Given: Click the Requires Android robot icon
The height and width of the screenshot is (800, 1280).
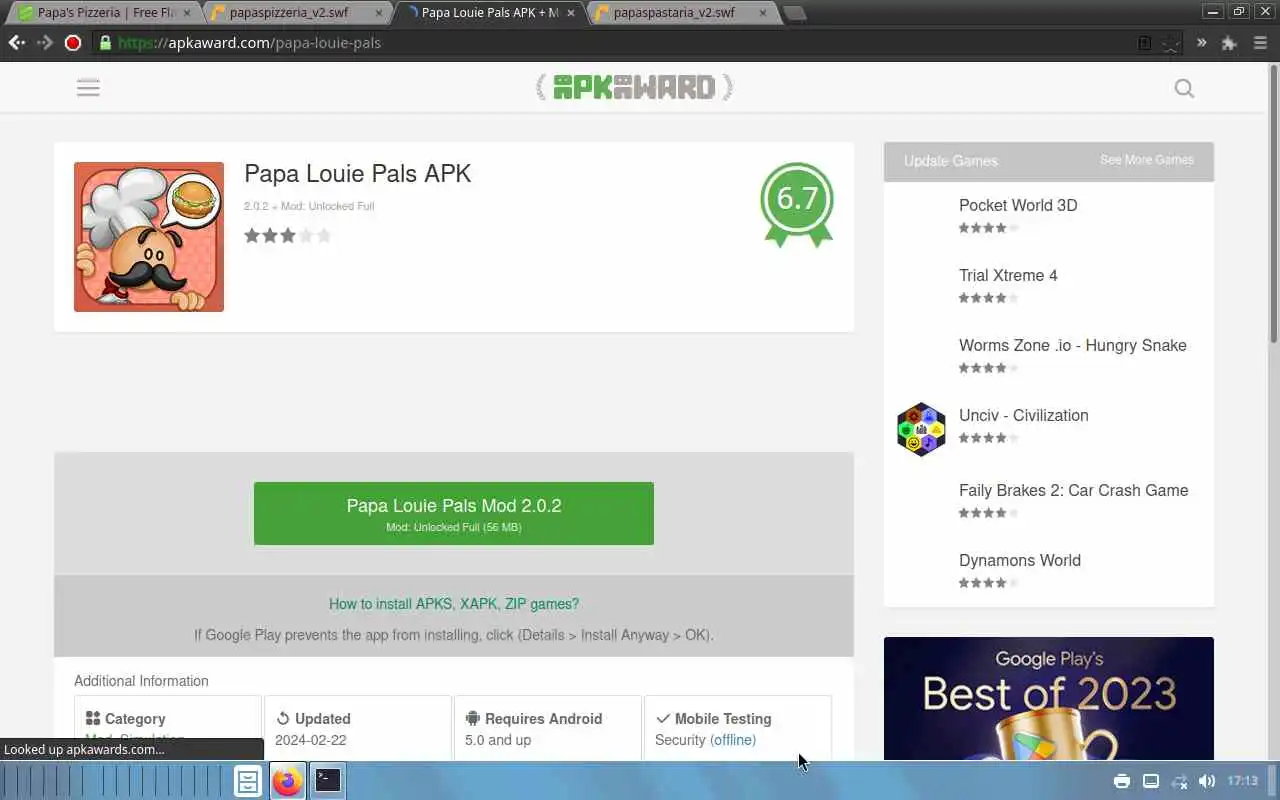Looking at the screenshot, I should [473, 718].
